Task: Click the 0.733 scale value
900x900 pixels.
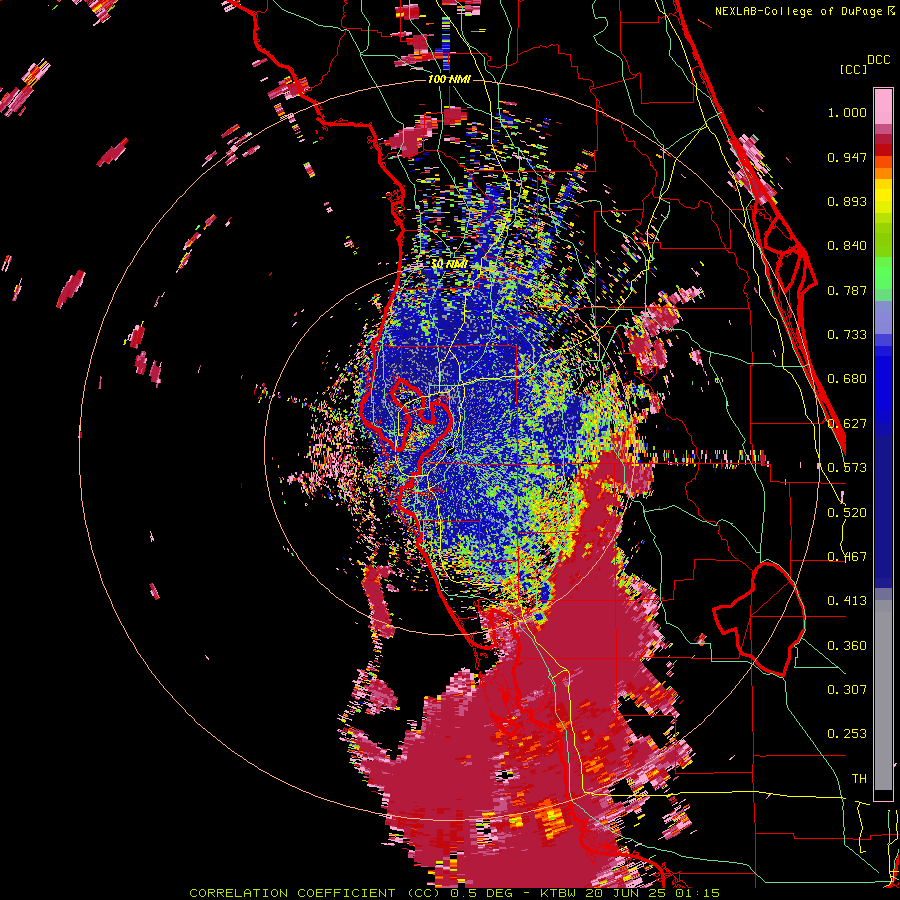Action: (847, 335)
